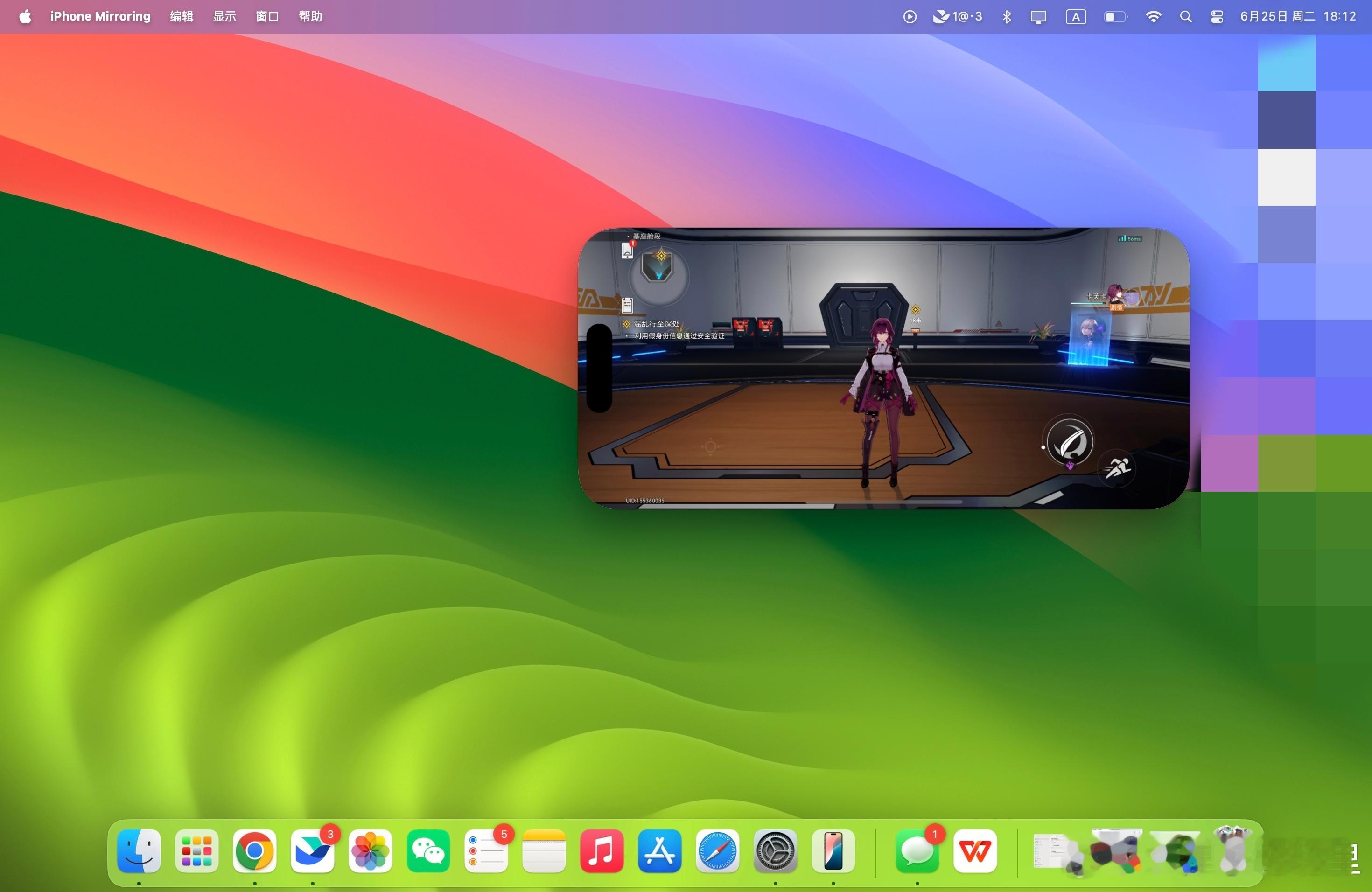Tap the sprint running-figure button in game
This screenshot has width=1372, height=892.
point(1118,468)
